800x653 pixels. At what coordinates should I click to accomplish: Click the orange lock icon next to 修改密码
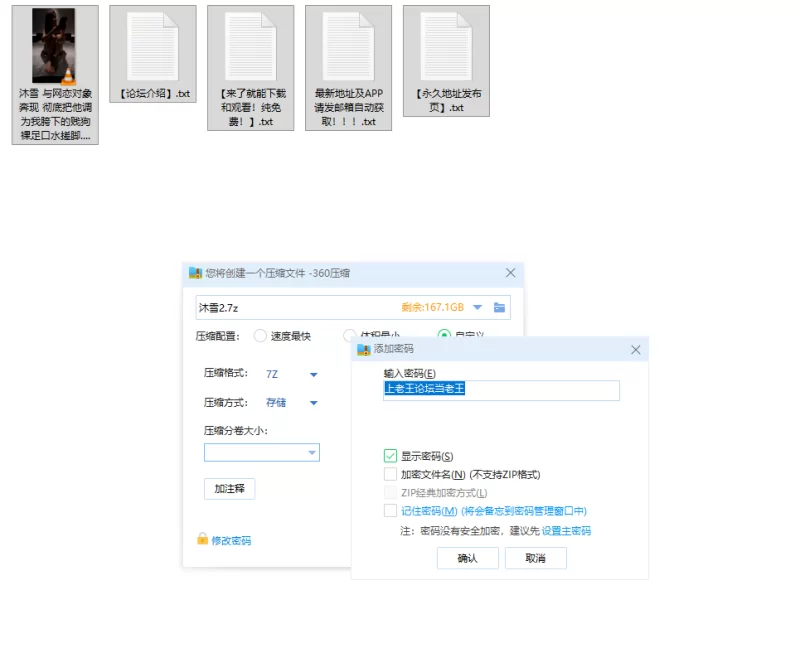(x=202, y=540)
